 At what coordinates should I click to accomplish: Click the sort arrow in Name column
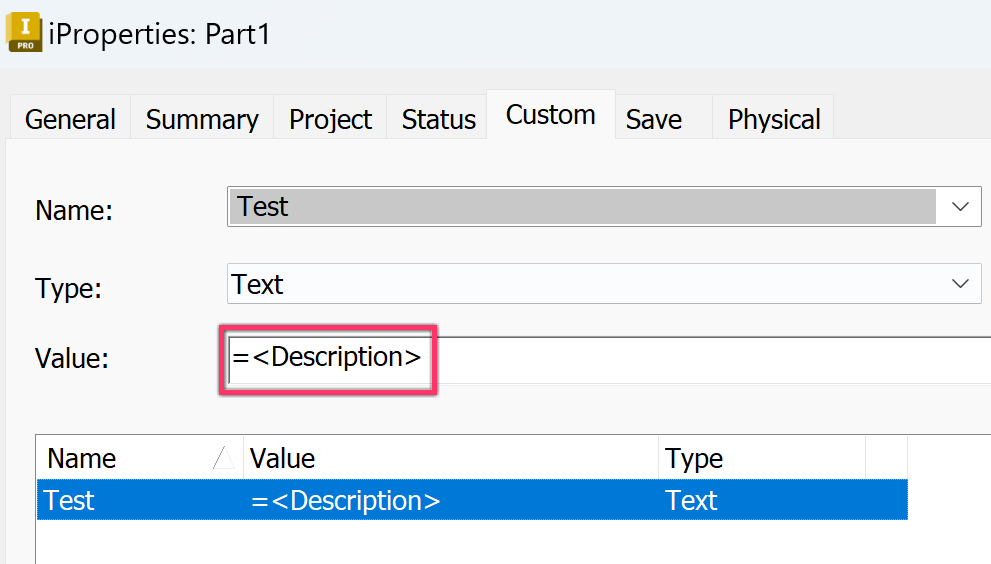point(223,457)
